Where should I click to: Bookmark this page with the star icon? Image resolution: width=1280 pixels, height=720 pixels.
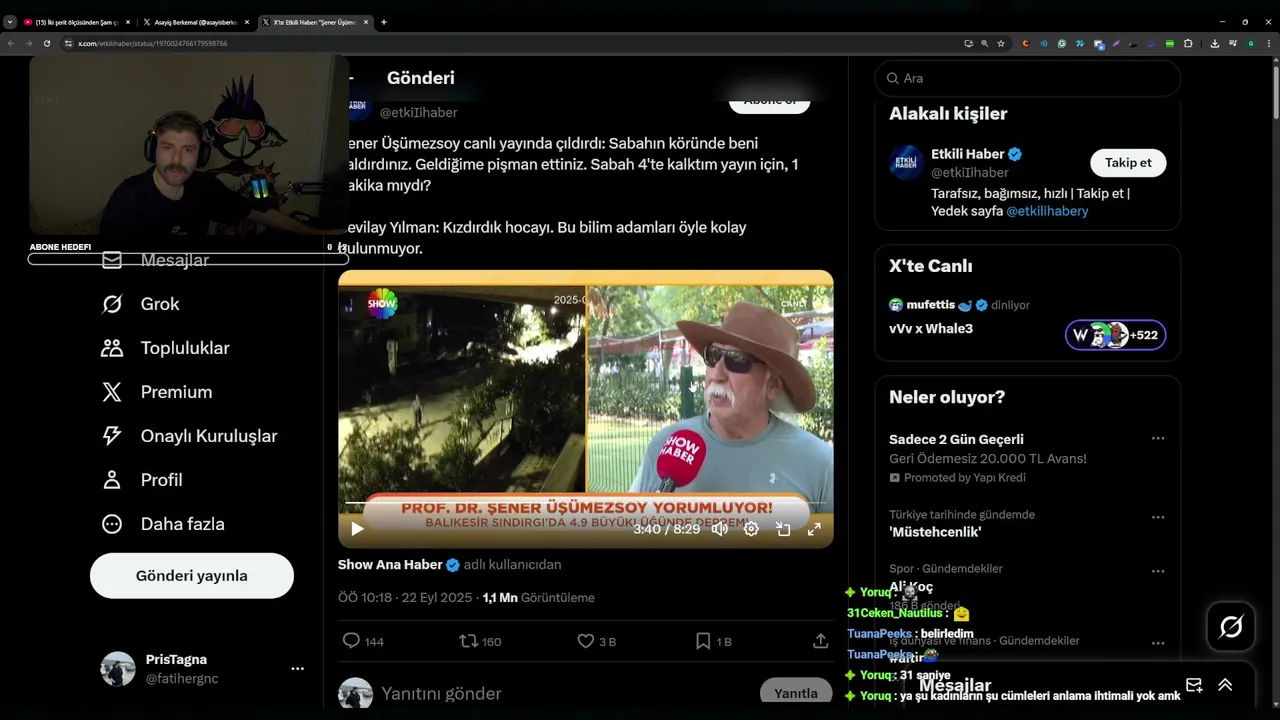pos(1001,44)
